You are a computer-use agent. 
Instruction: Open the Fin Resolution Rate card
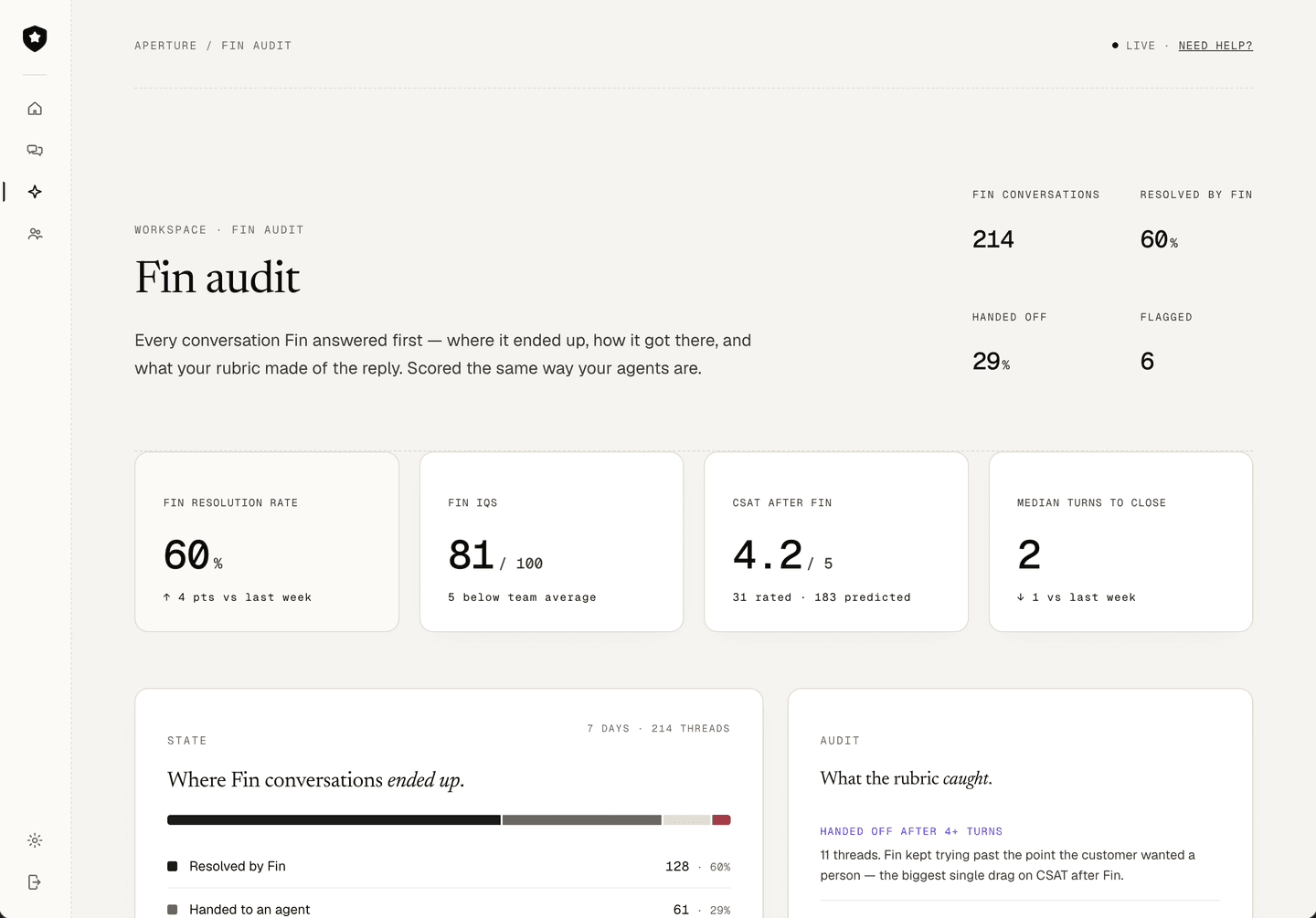pos(267,542)
